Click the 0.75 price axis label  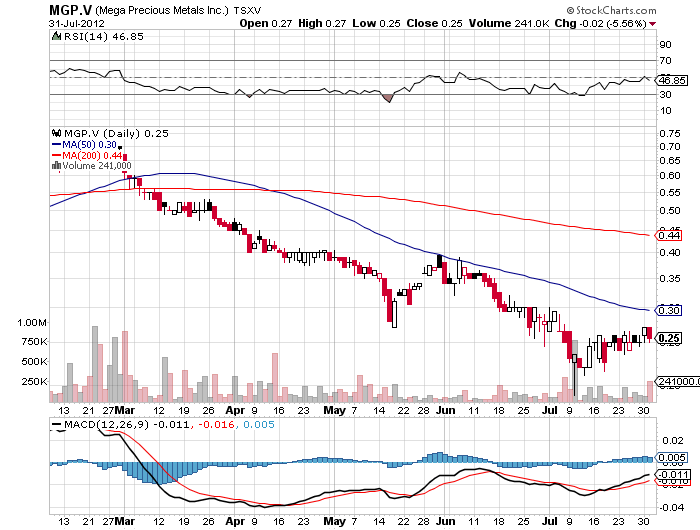670,133
